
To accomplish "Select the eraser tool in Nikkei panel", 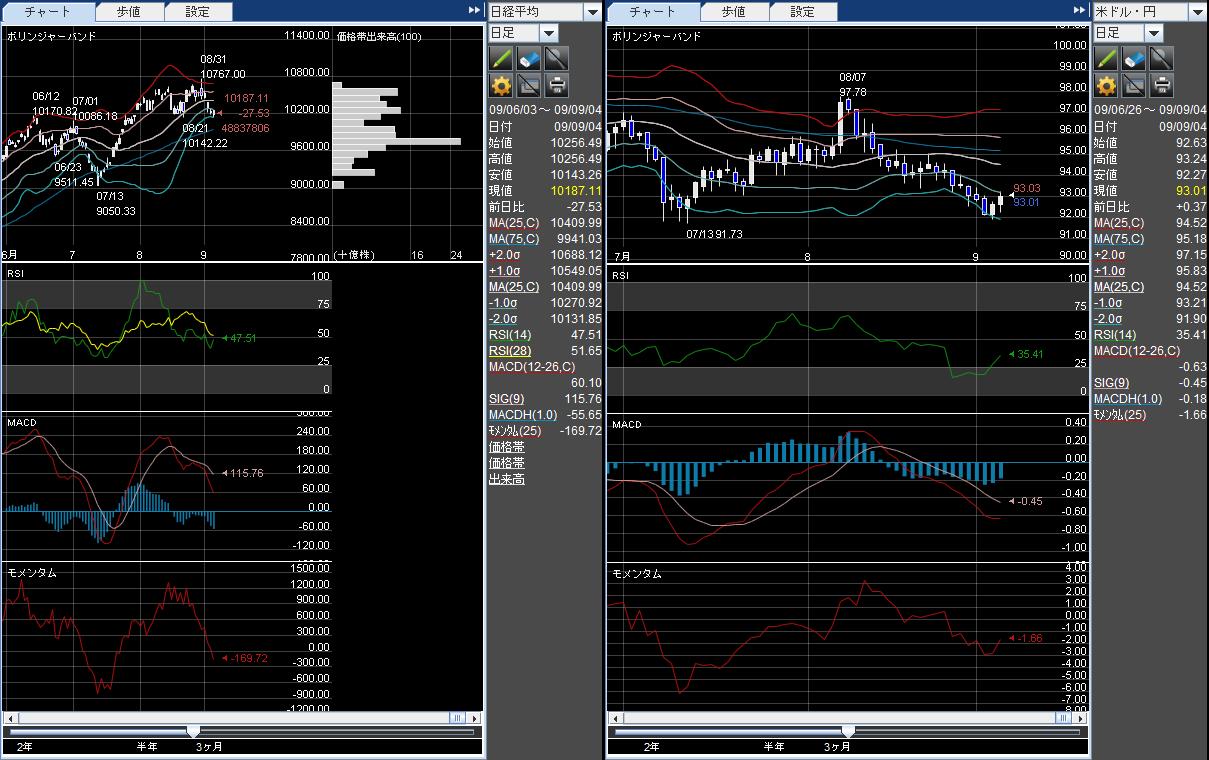I will [x=529, y=59].
